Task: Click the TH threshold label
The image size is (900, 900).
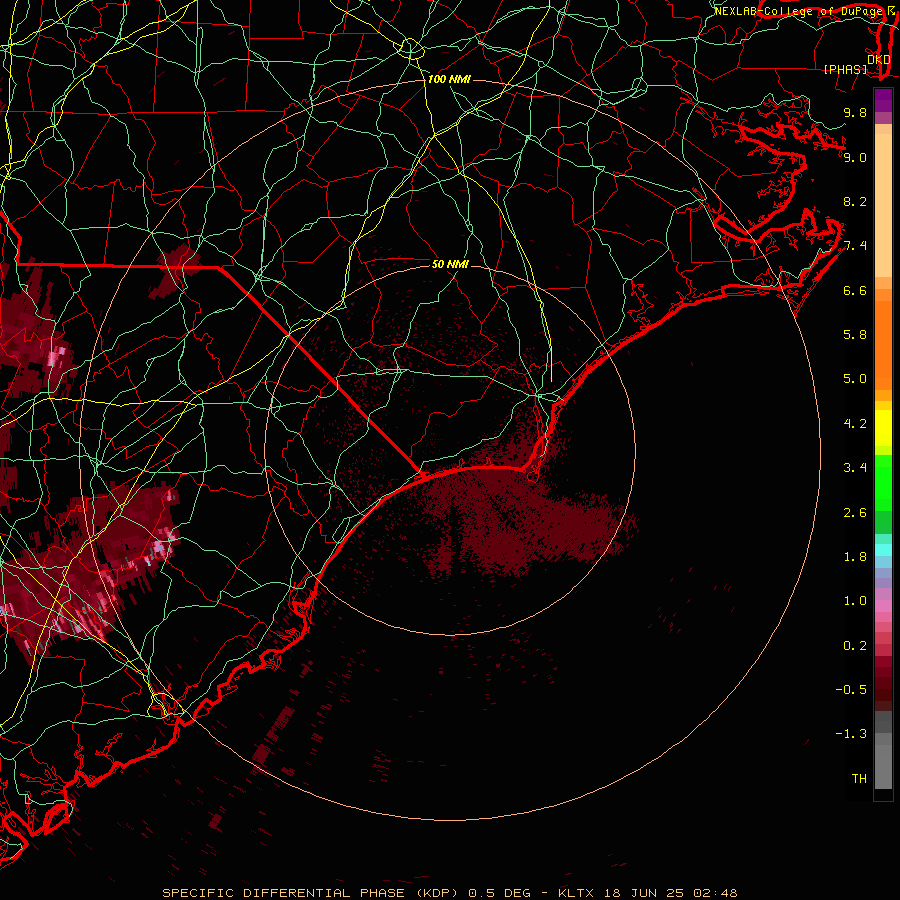Action: [x=859, y=779]
